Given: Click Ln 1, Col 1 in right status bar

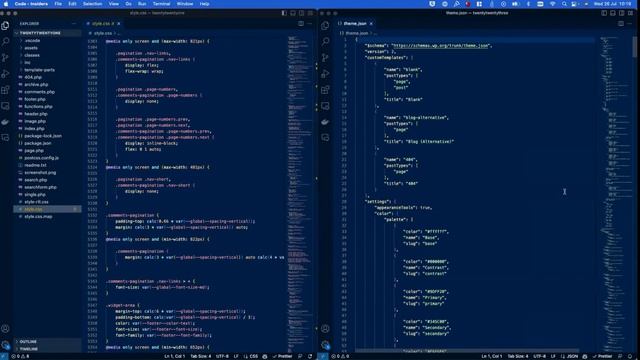Looking at the screenshot, I should click(x=492, y=356).
